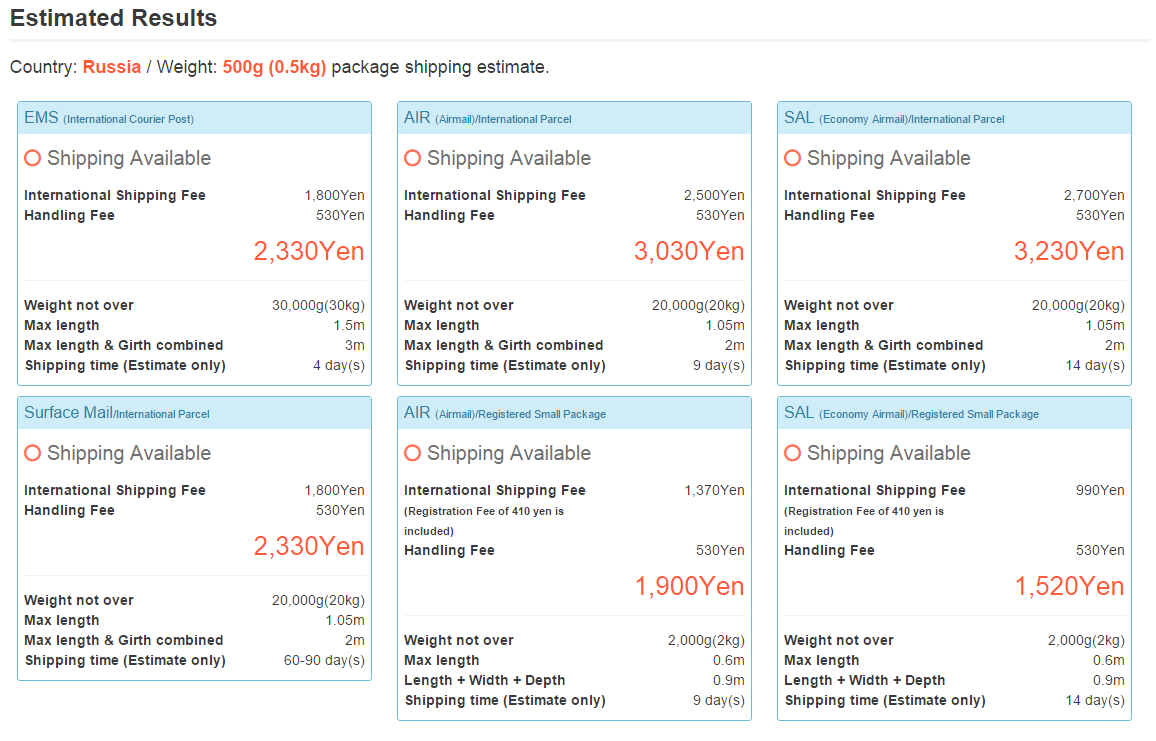The image size is (1156, 741).
Task: Click the 3,230Yen total price
Action: pyautogui.click(x=1069, y=251)
